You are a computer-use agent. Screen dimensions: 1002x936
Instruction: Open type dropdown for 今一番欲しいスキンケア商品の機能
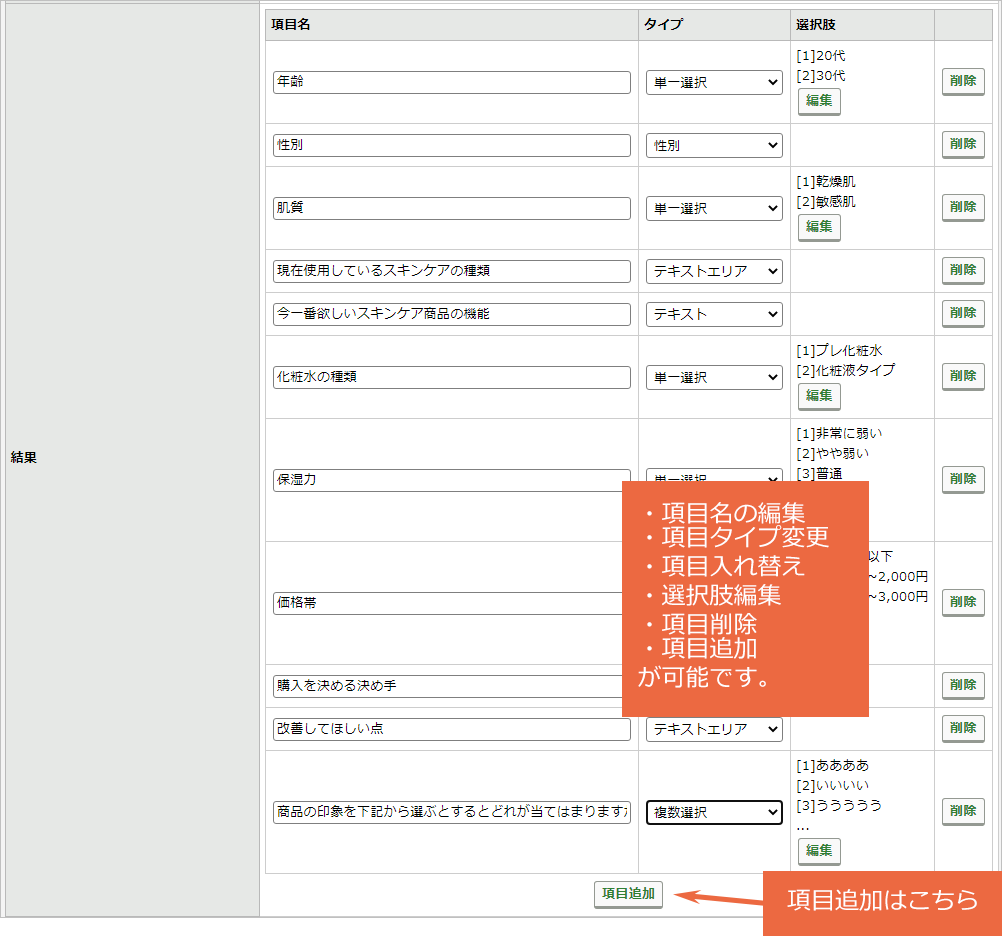(x=714, y=314)
